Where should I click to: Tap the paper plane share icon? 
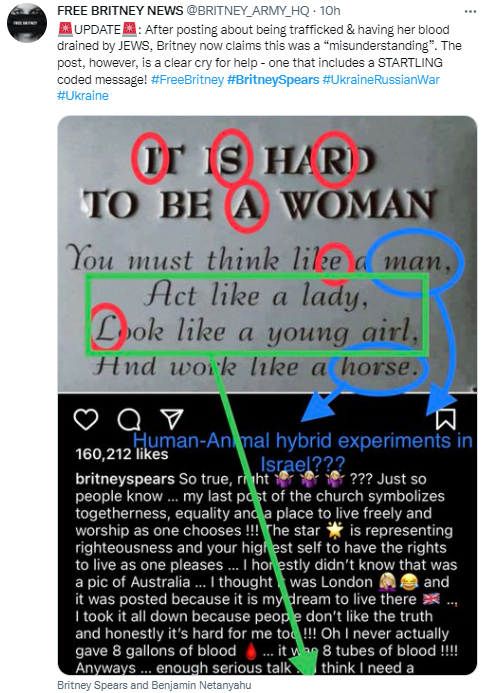point(171,419)
